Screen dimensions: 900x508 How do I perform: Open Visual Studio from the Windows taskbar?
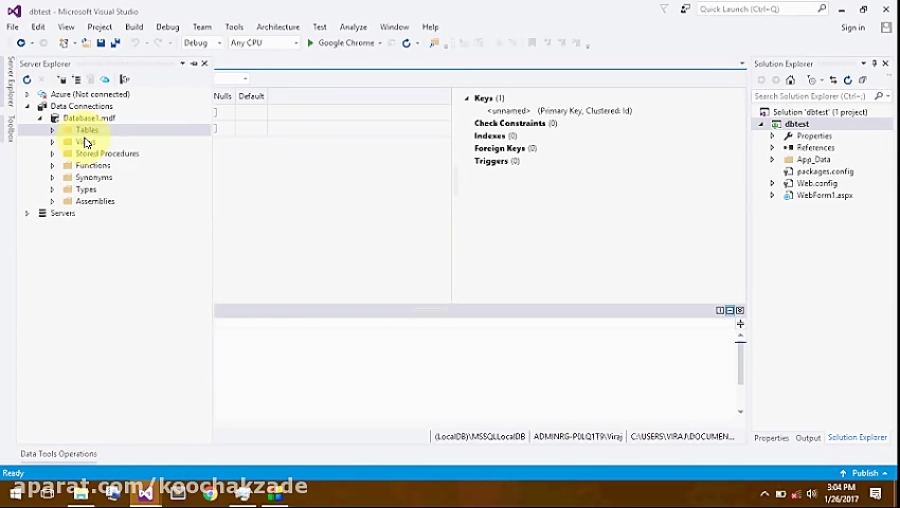pyautogui.click(x=146, y=493)
